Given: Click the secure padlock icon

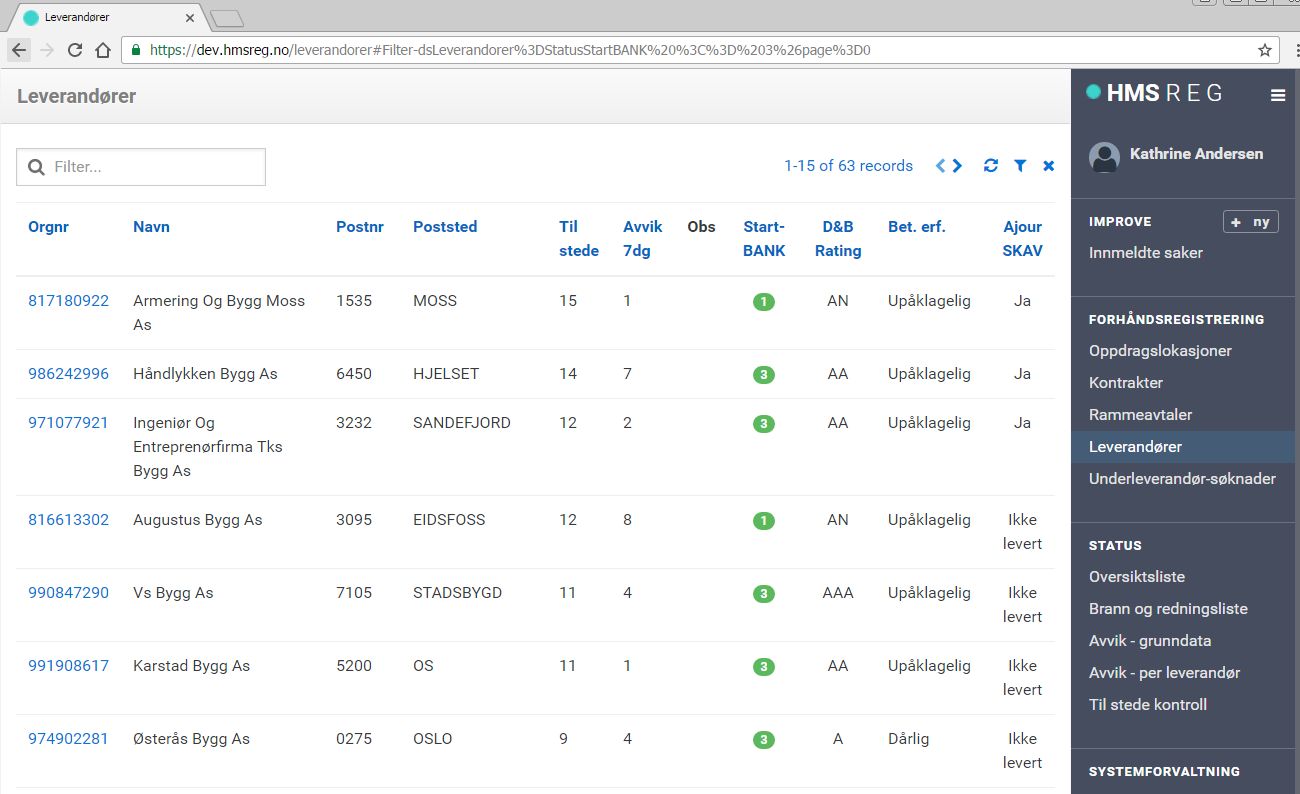Looking at the screenshot, I should point(135,50).
